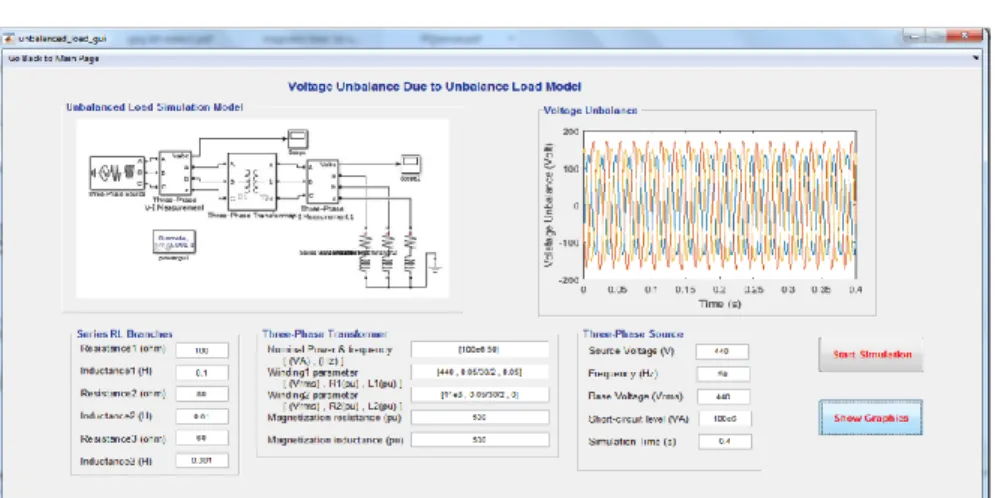
Task: Click the Winding2 parameter field
Action: [480, 395]
